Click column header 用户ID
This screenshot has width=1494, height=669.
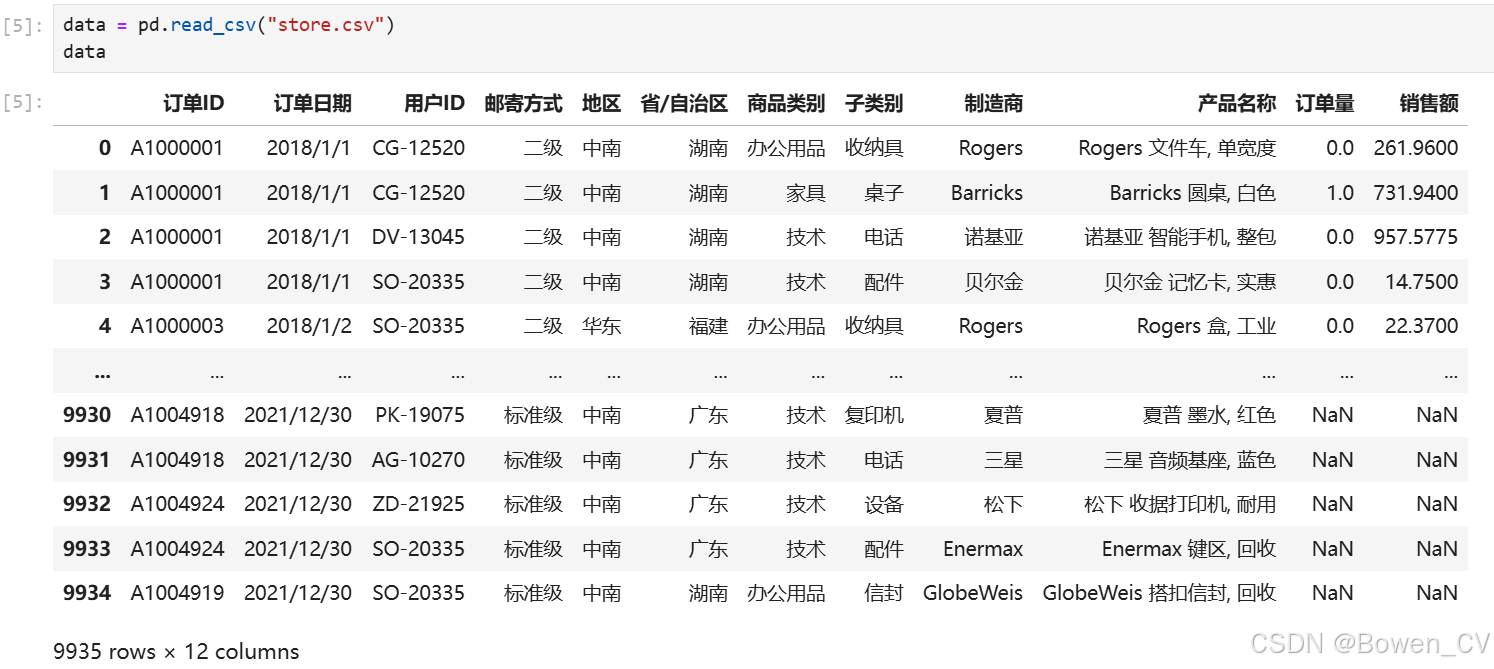tap(435, 103)
